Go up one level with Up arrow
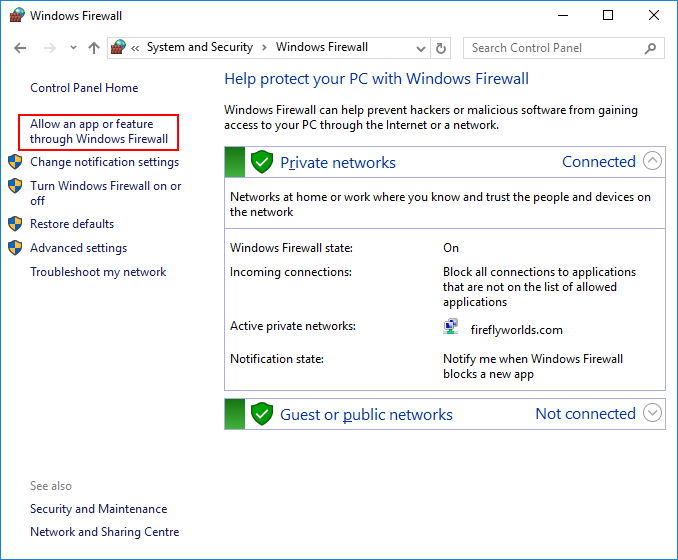The image size is (678, 560). pos(94,48)
